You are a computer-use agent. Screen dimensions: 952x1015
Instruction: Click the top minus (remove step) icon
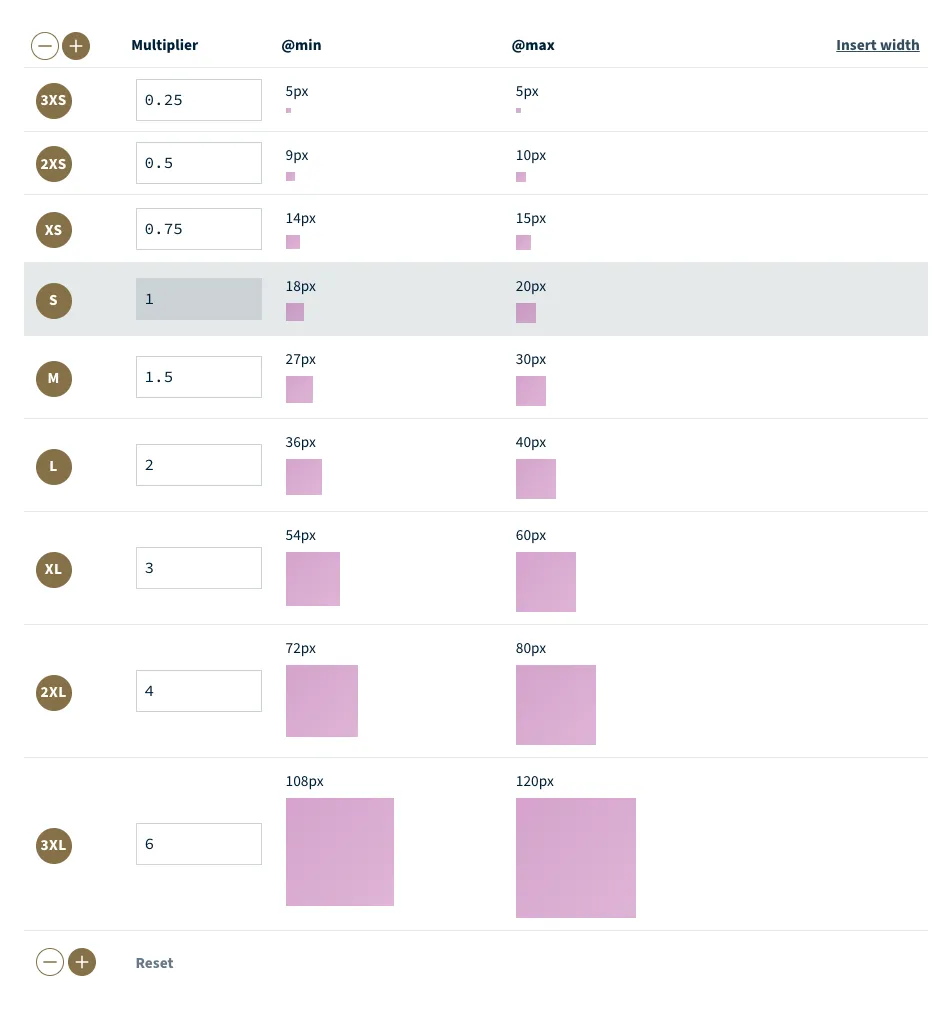(45, 46)
